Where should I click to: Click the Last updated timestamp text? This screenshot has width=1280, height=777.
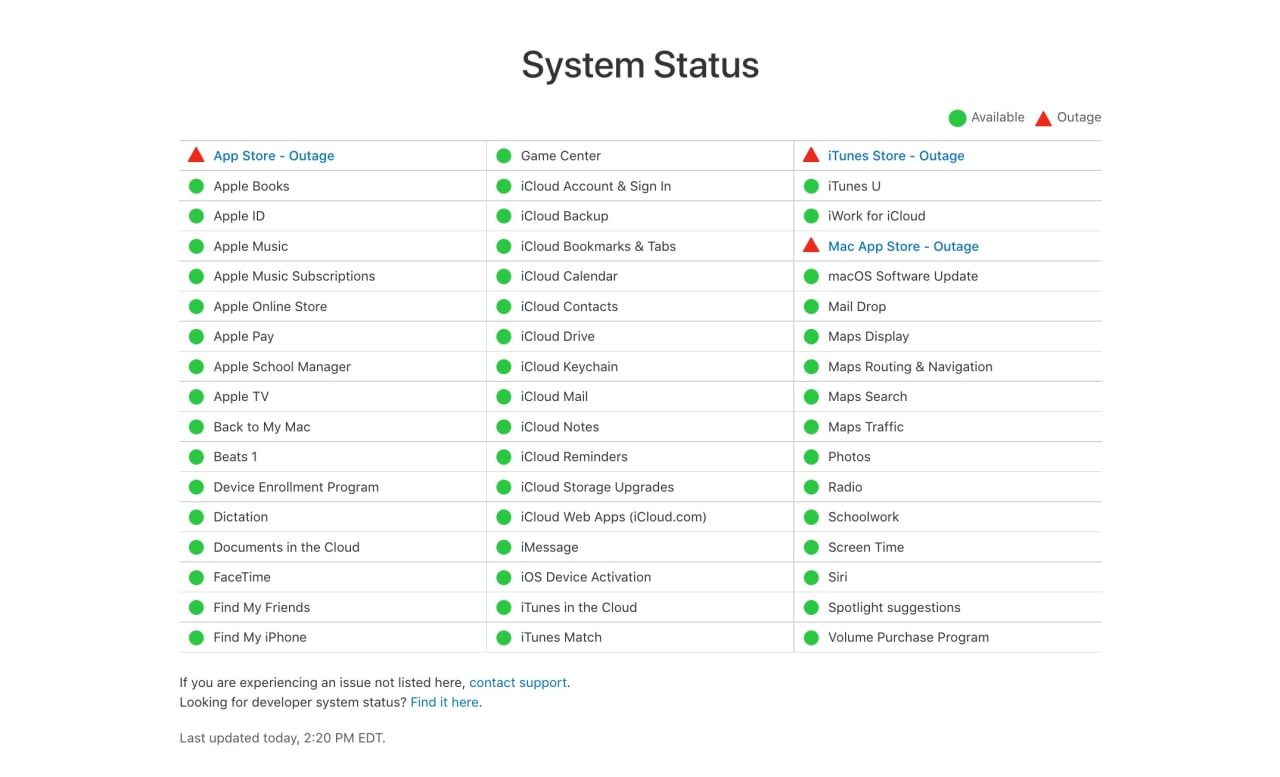282,738
